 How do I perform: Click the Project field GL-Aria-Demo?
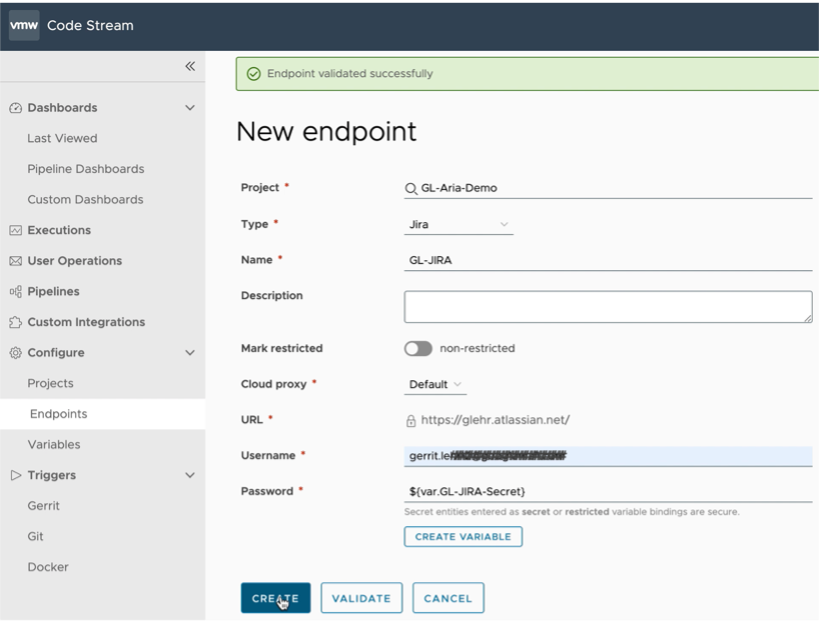[x=608, y=188]
